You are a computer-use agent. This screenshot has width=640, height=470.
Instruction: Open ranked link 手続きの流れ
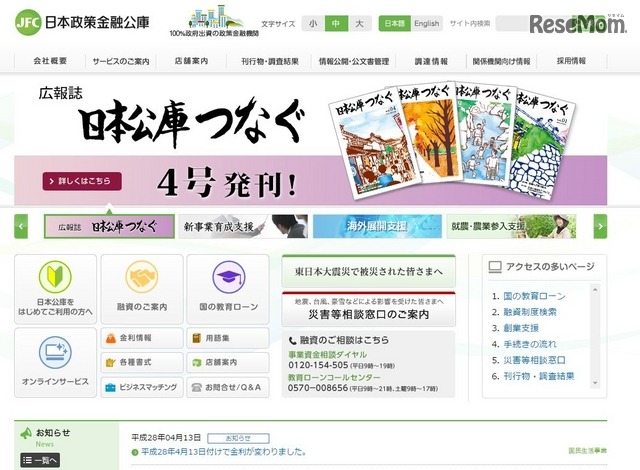click(x=530, y=344)
